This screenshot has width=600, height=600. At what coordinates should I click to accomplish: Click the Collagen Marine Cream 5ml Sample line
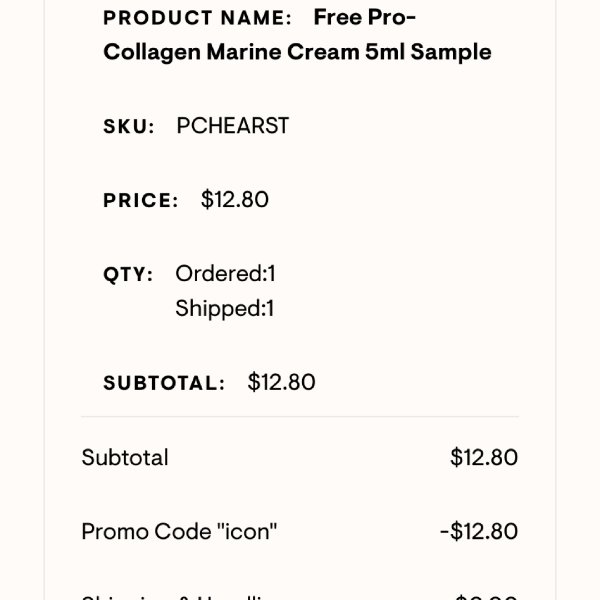297,52
